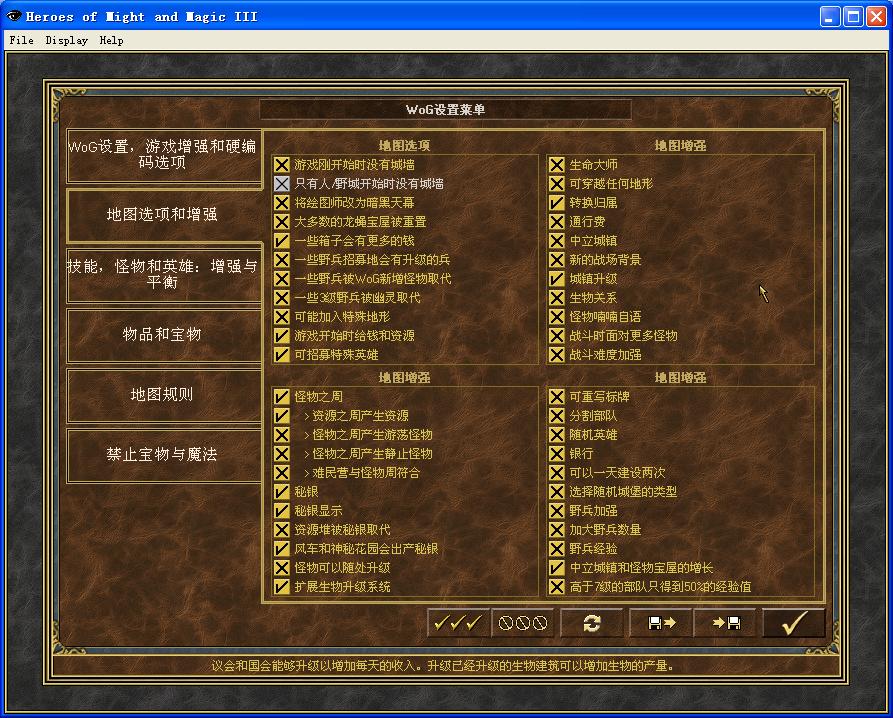Toggle 扩展生物升级系统 checkbox

pyautogui.click(x=281, y=587)
